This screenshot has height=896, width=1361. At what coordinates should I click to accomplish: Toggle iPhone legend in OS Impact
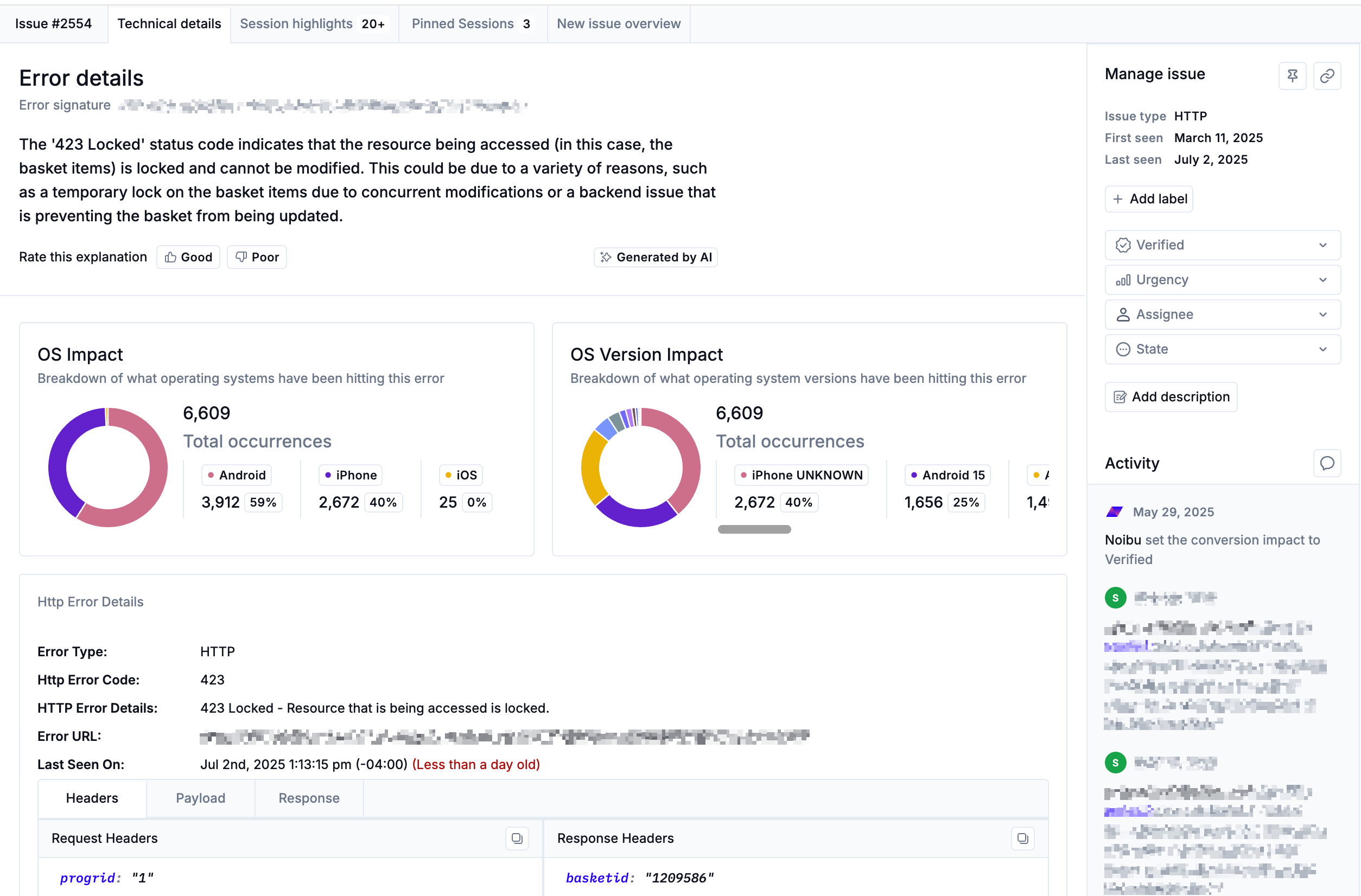click(x=351, y=475)
